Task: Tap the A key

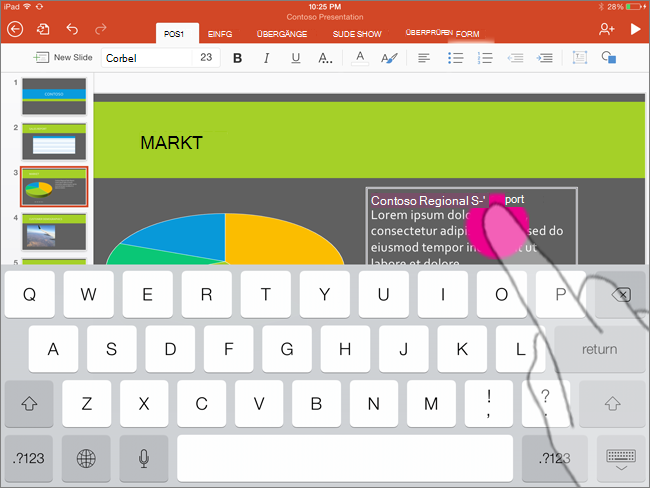Action: (53, 349)
